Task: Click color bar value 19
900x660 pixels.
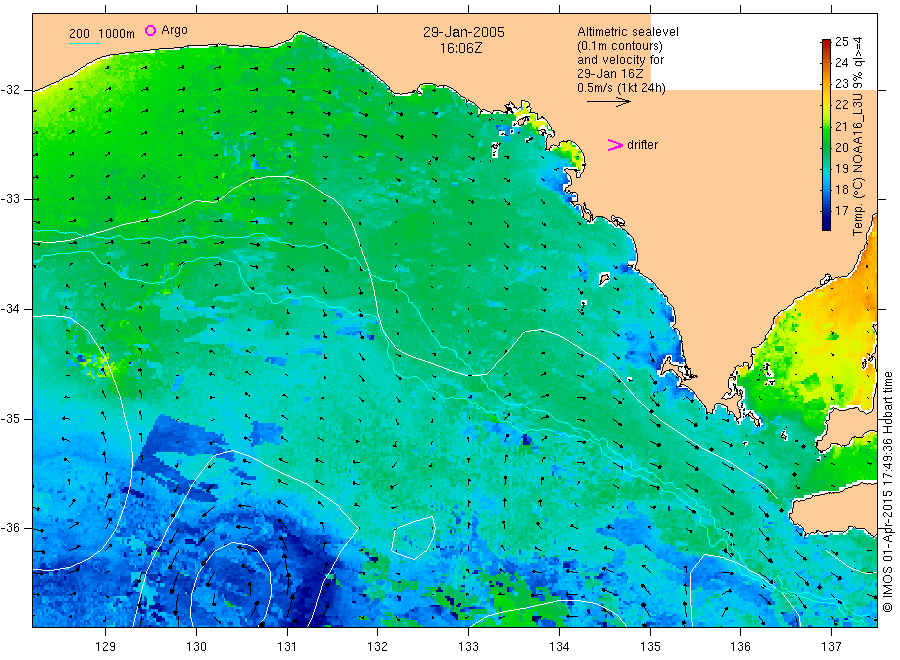Action: [841, 168]
